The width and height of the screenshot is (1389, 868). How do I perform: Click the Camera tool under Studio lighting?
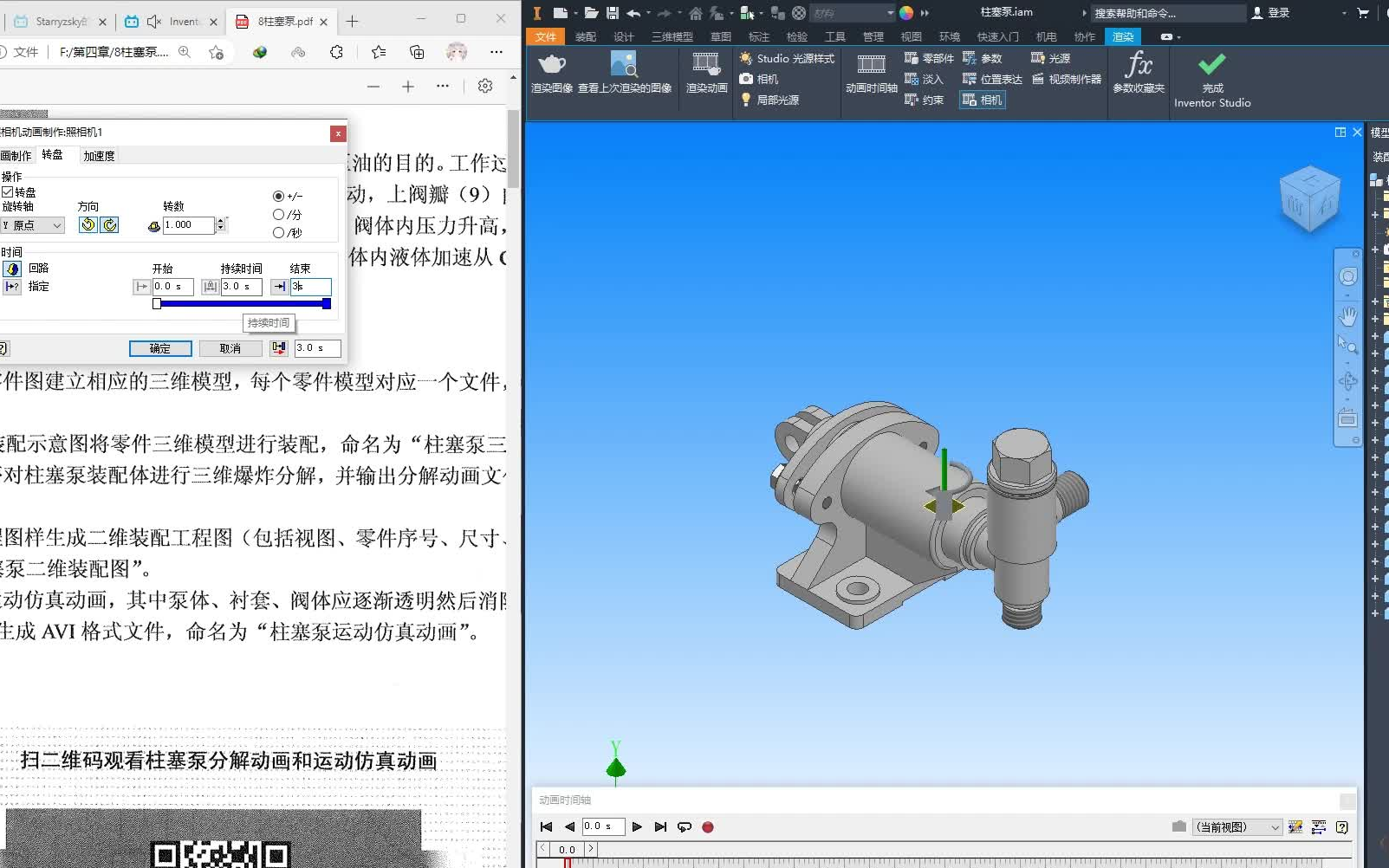pos(759,79)
